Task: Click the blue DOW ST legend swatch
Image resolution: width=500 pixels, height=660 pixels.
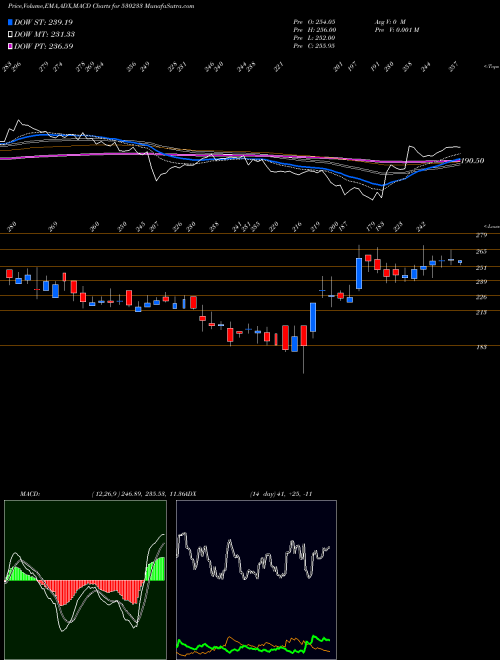Action: click(x=10, y=22)
